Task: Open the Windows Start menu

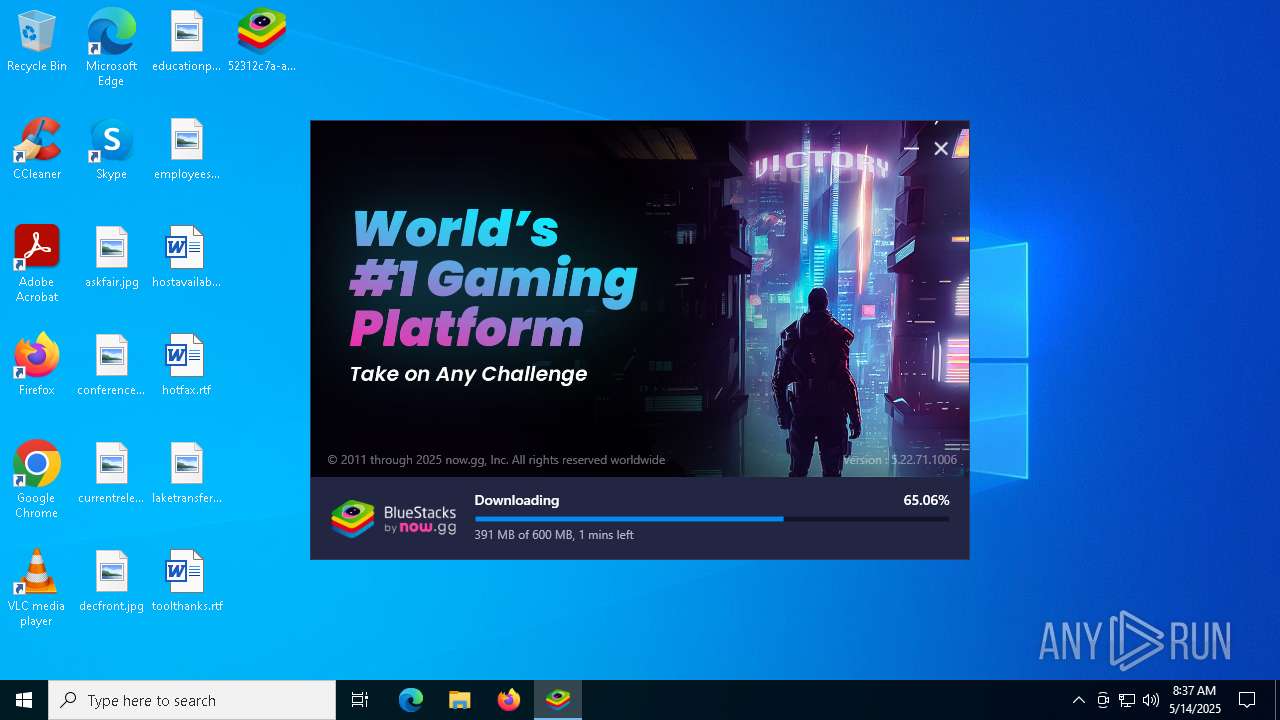Action: pos(24,700)
